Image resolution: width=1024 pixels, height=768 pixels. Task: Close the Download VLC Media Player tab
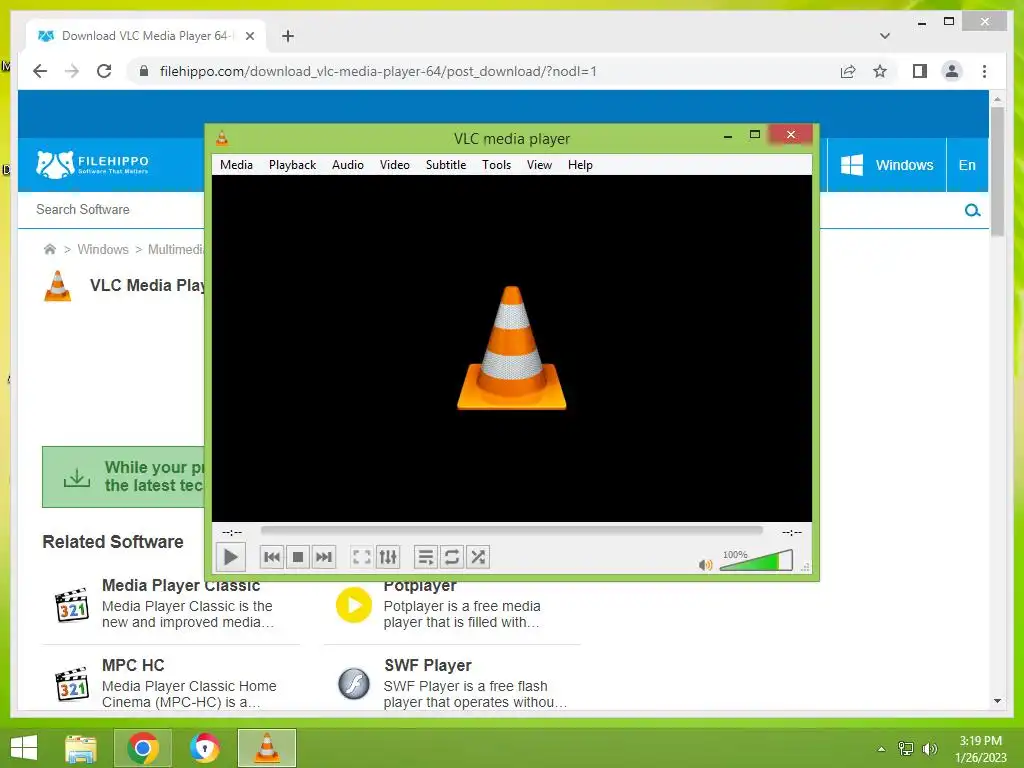[249, 36]
